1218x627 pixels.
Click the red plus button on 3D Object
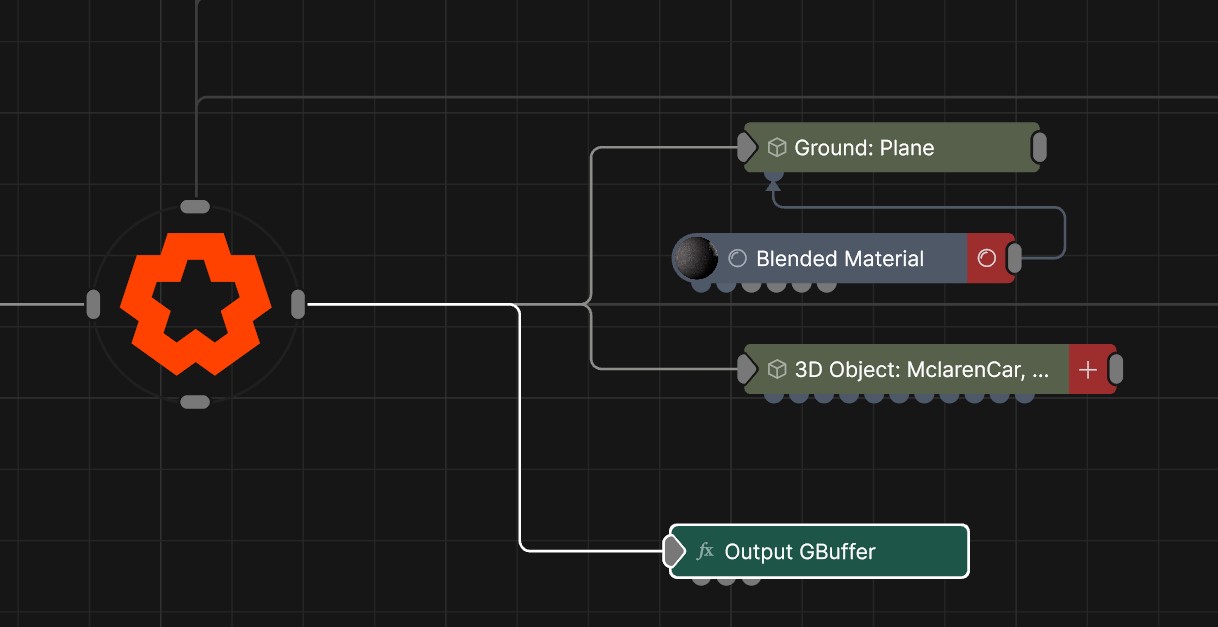tap(1089, 370)
